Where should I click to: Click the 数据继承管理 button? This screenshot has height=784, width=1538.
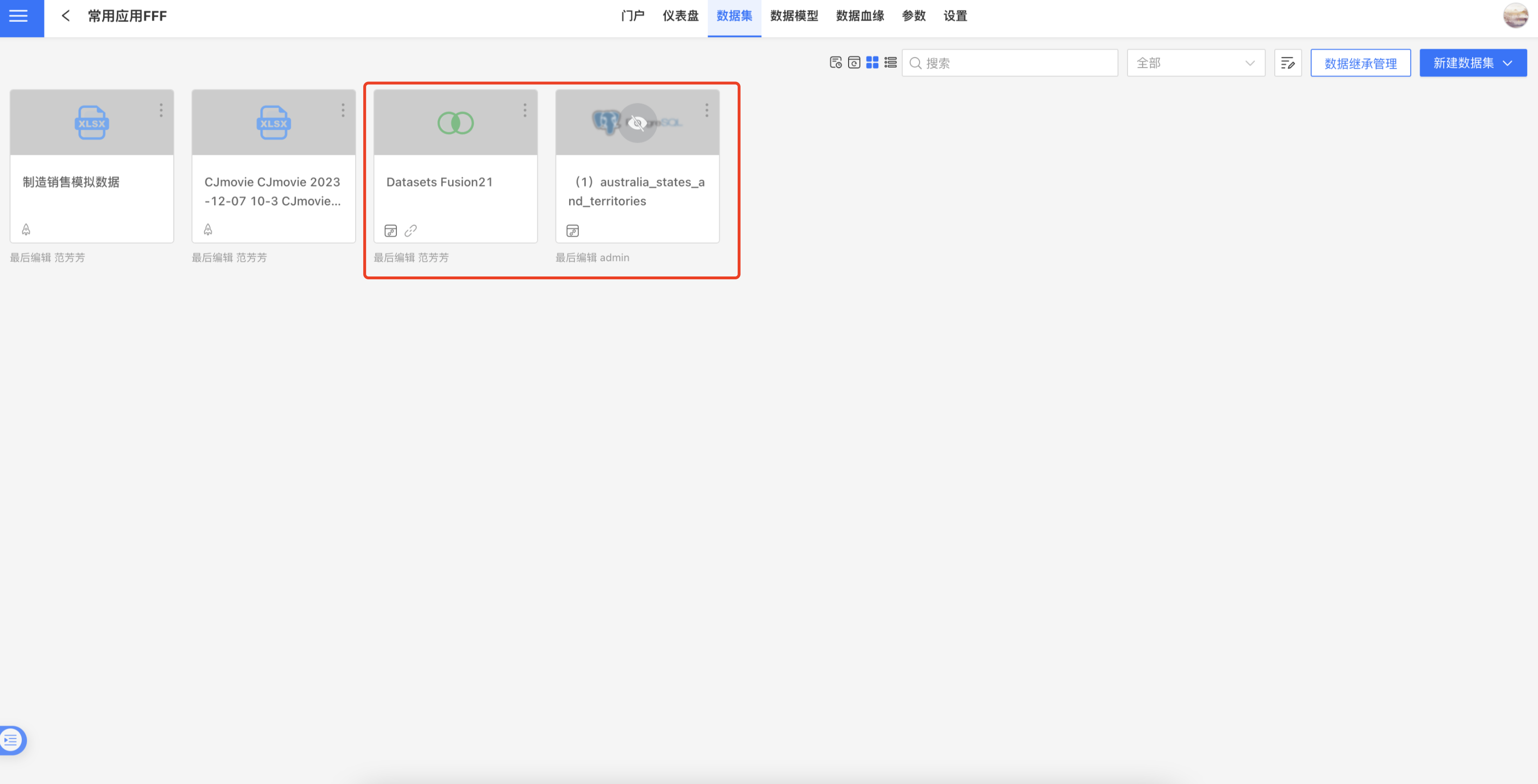click(1360, 63)
